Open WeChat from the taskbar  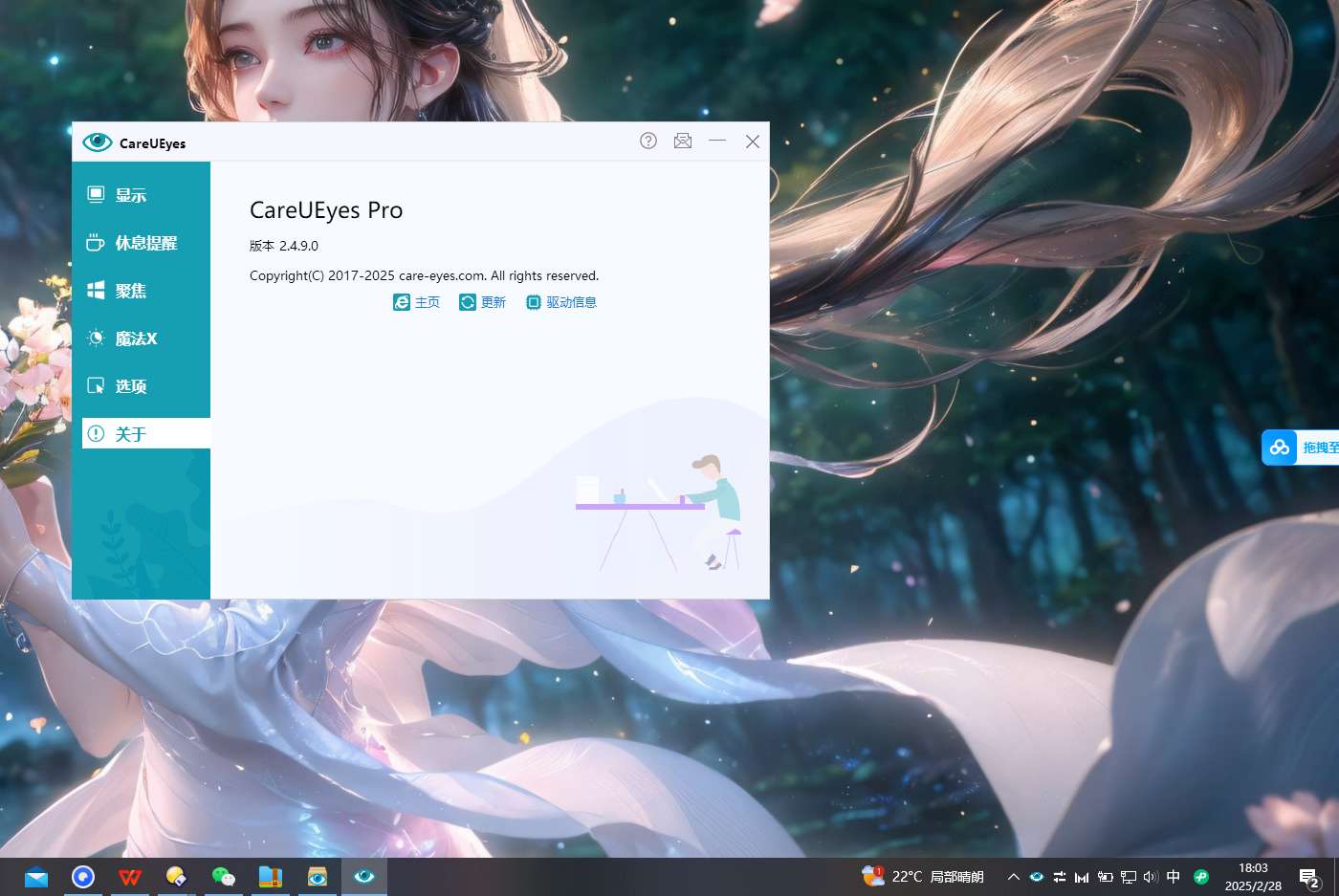tap(223, 877)
